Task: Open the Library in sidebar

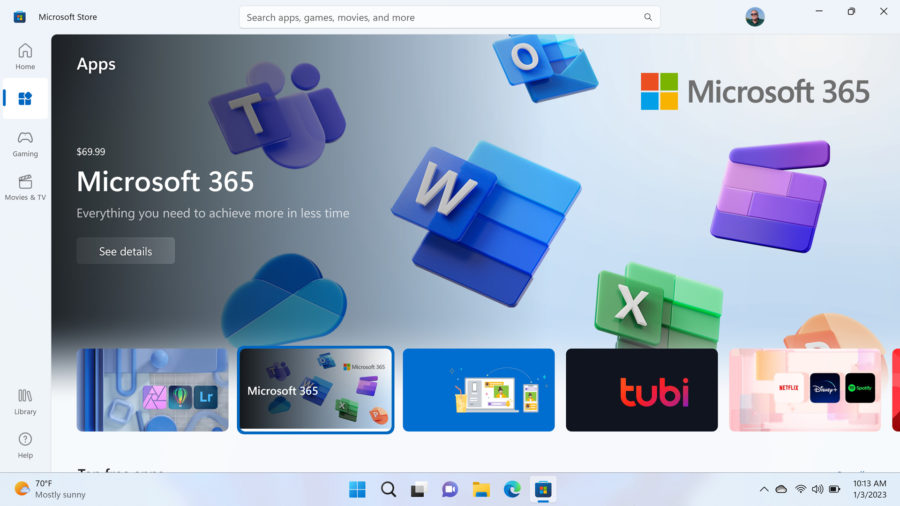Action: (x=25, y=402)
